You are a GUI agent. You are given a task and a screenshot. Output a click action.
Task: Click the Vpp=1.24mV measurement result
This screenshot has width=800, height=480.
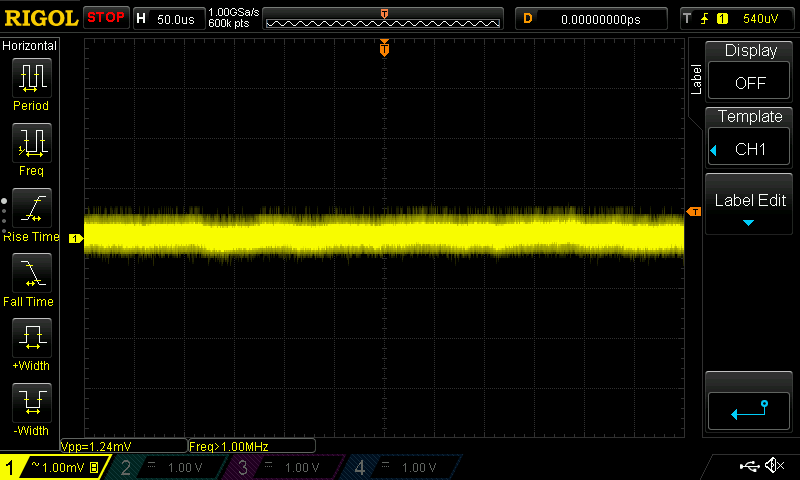point(123,446)
